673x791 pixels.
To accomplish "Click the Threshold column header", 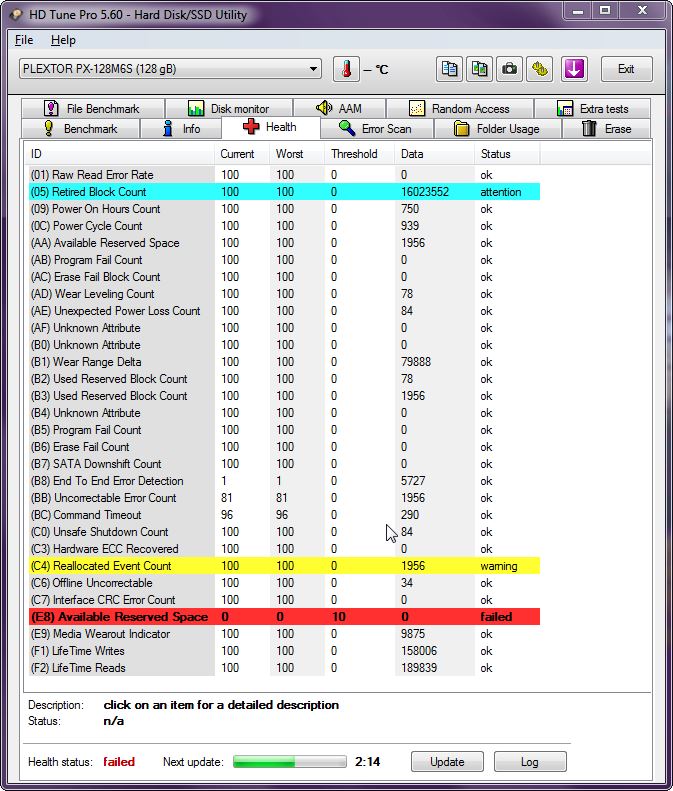I will pyautogui.click(x=359, y=154).
